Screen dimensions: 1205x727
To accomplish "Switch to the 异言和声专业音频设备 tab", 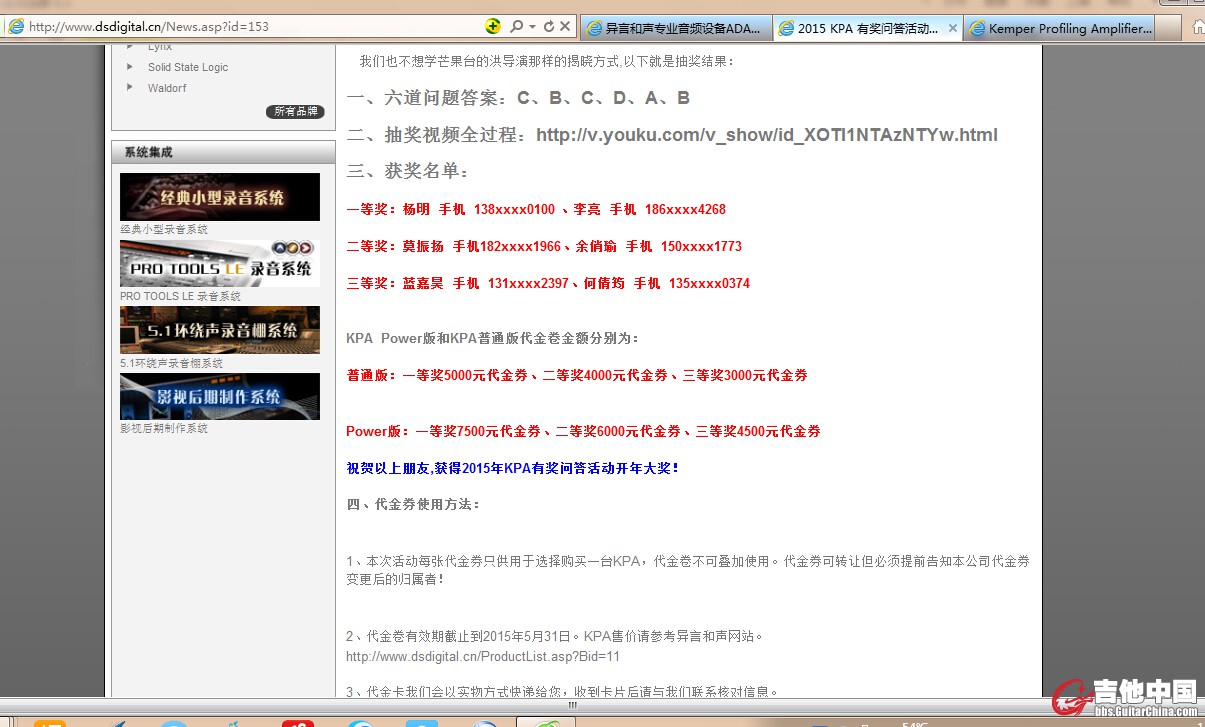I will click(675, 28).
